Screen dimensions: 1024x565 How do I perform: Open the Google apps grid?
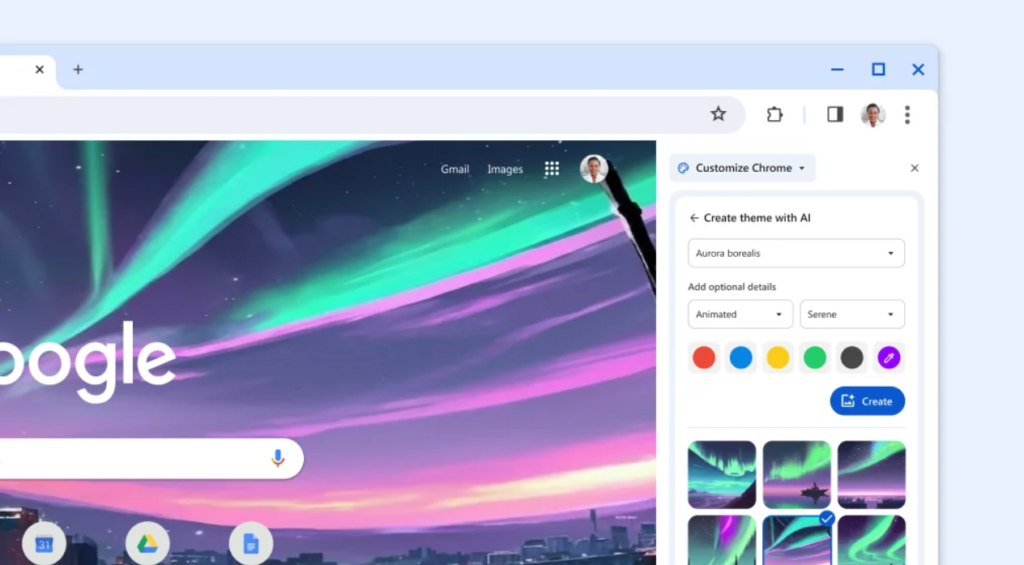pos(552,169)
